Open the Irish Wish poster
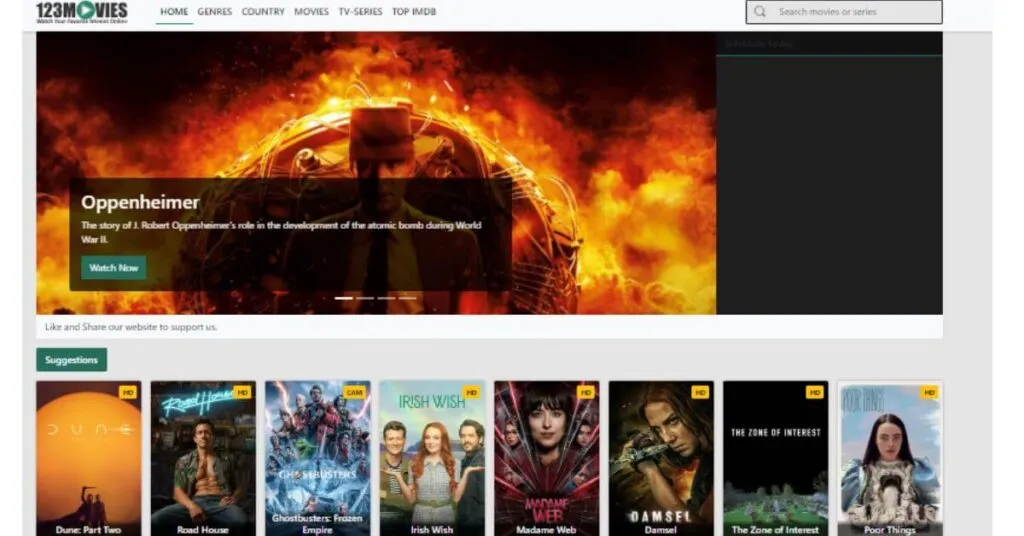The image size is (1024, 536). coord(432,459)
